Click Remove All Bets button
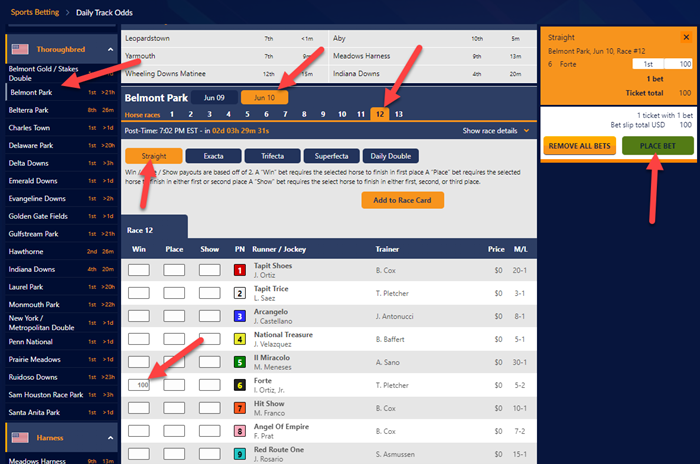Image resolution: width=700 pixels, height=464 pixels. 579,146
